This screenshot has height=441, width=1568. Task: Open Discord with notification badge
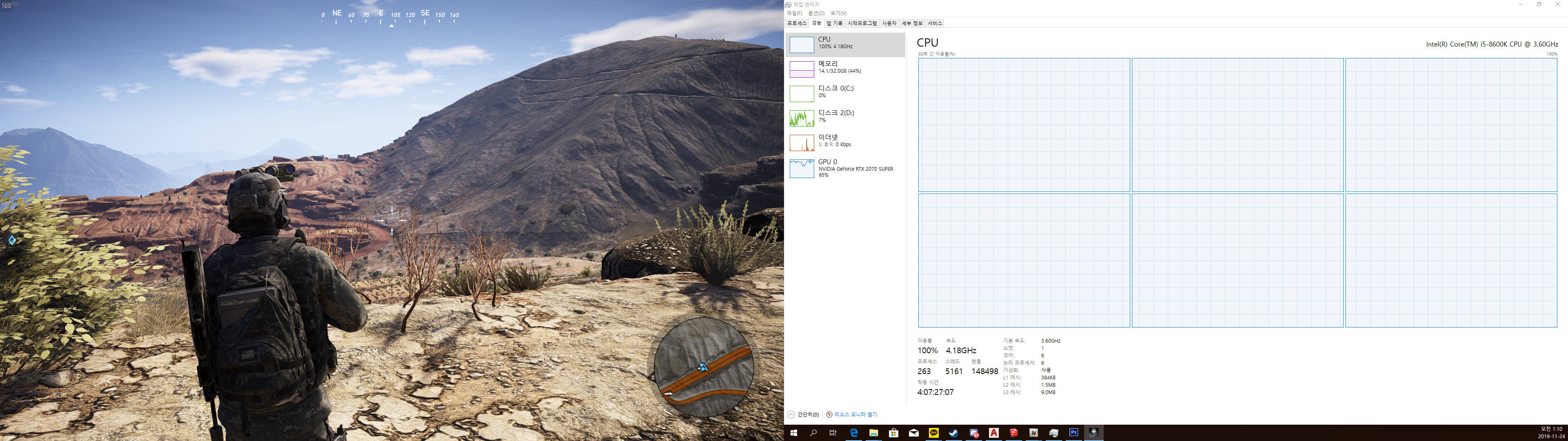974,433
